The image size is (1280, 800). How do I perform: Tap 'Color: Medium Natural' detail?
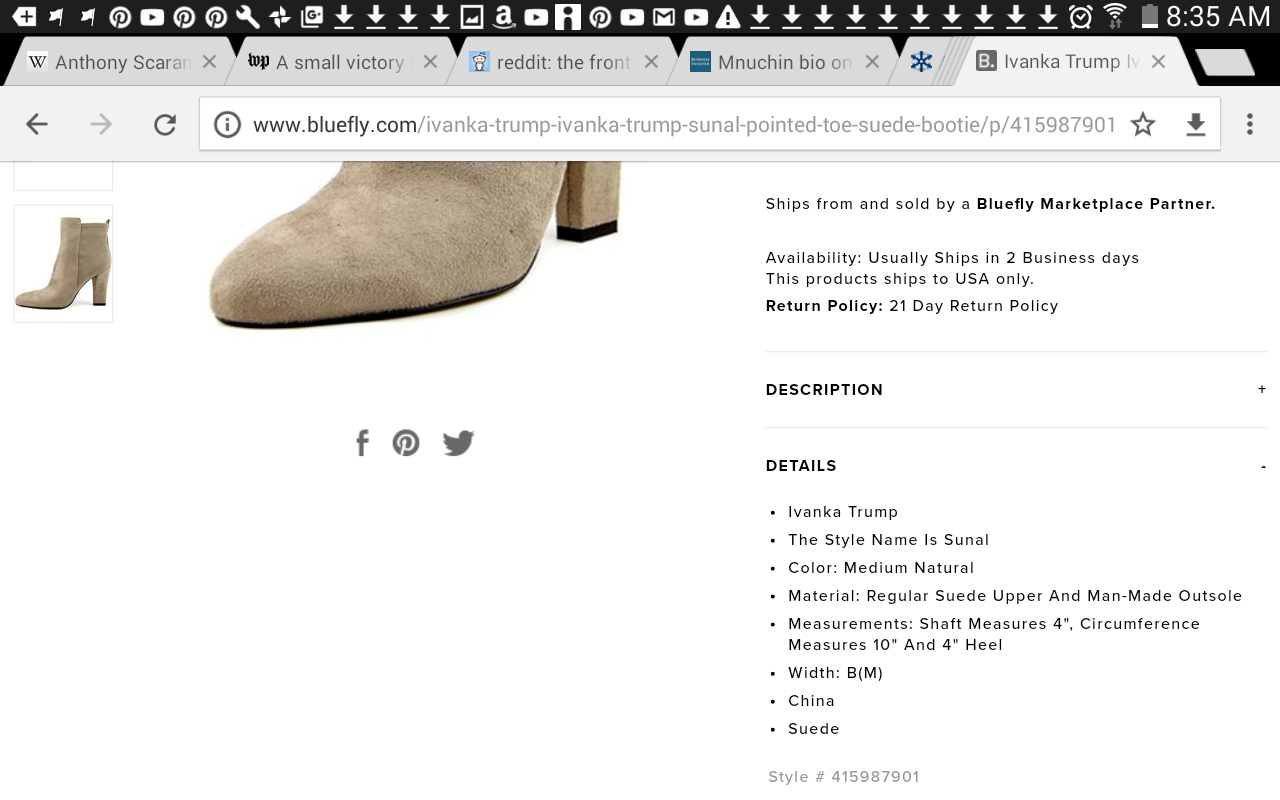[881, 568]
